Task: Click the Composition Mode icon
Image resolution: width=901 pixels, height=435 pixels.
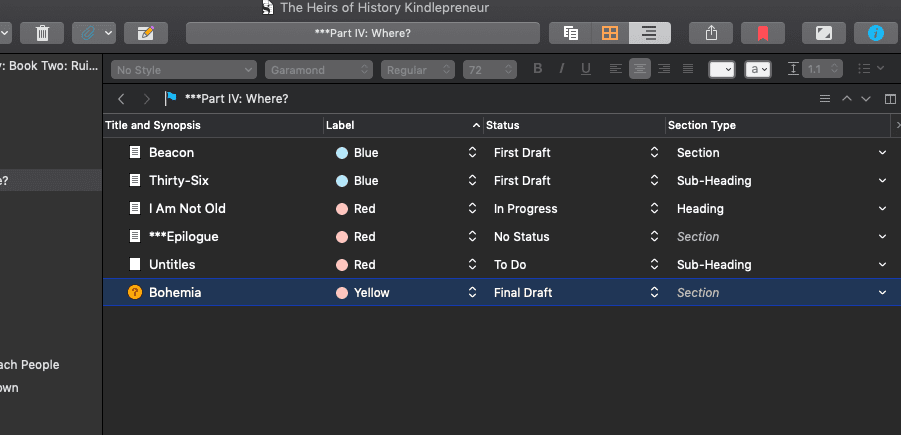Action: pyautogui.click(x=823, y=33)
